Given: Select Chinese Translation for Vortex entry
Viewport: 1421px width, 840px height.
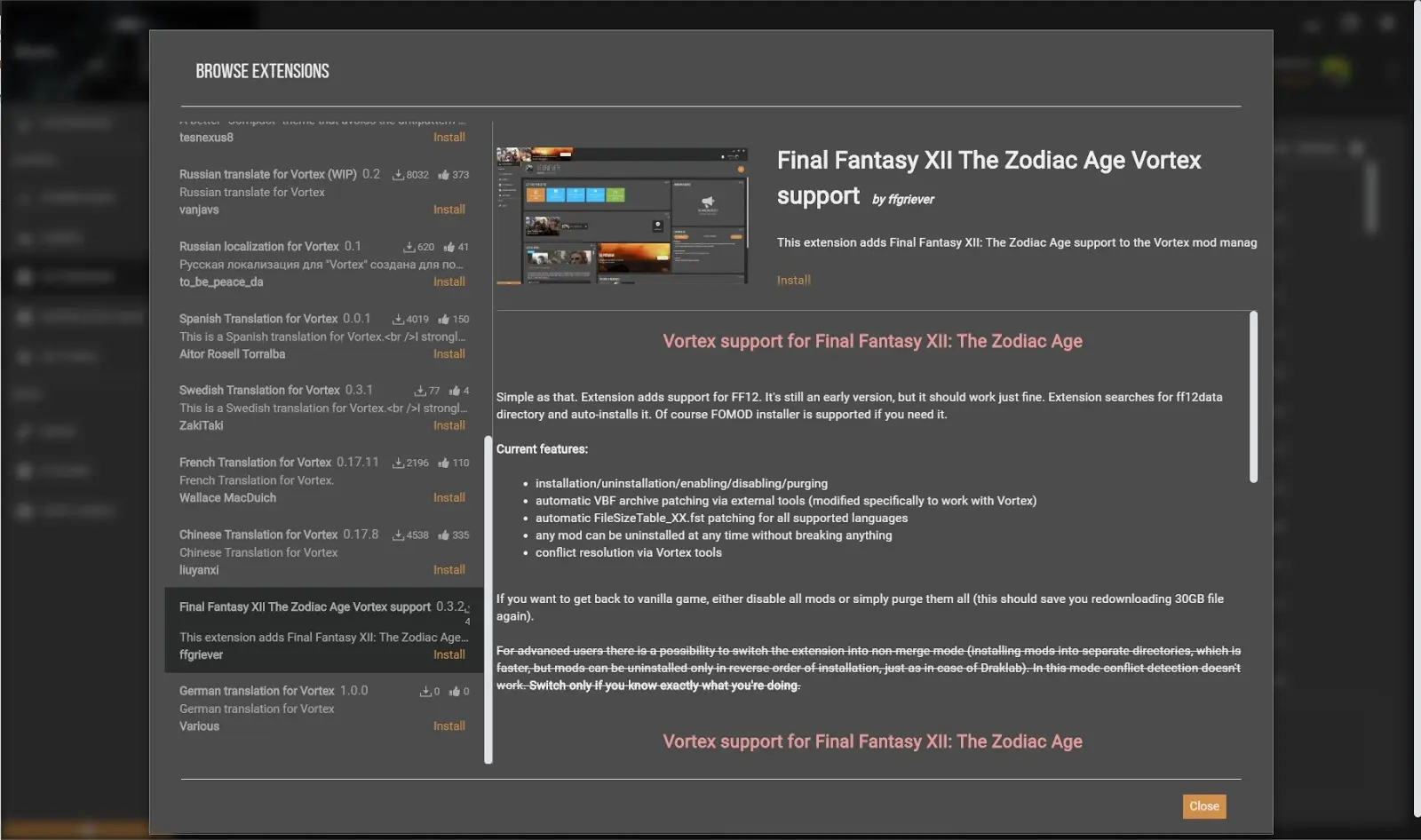Looking at the screenshot, I should [324, 551].
